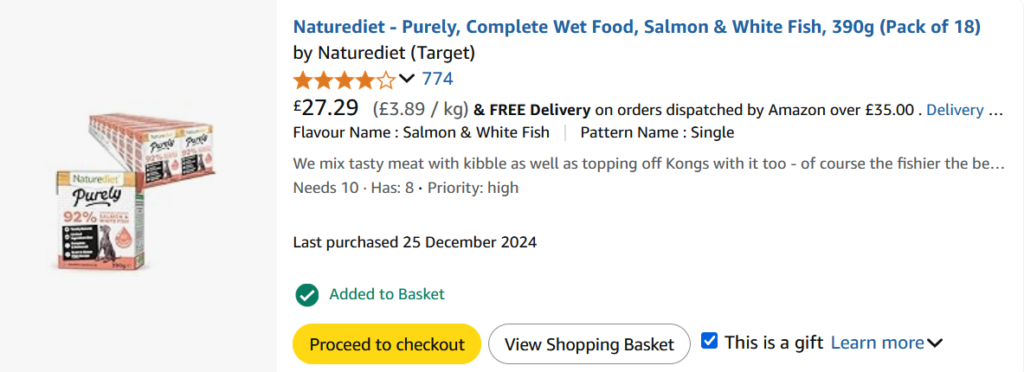The height and width of the screenshot is (372, 1024).
Task: Click the Last purchased 25 December 2024 text
Action: (415, 243)
